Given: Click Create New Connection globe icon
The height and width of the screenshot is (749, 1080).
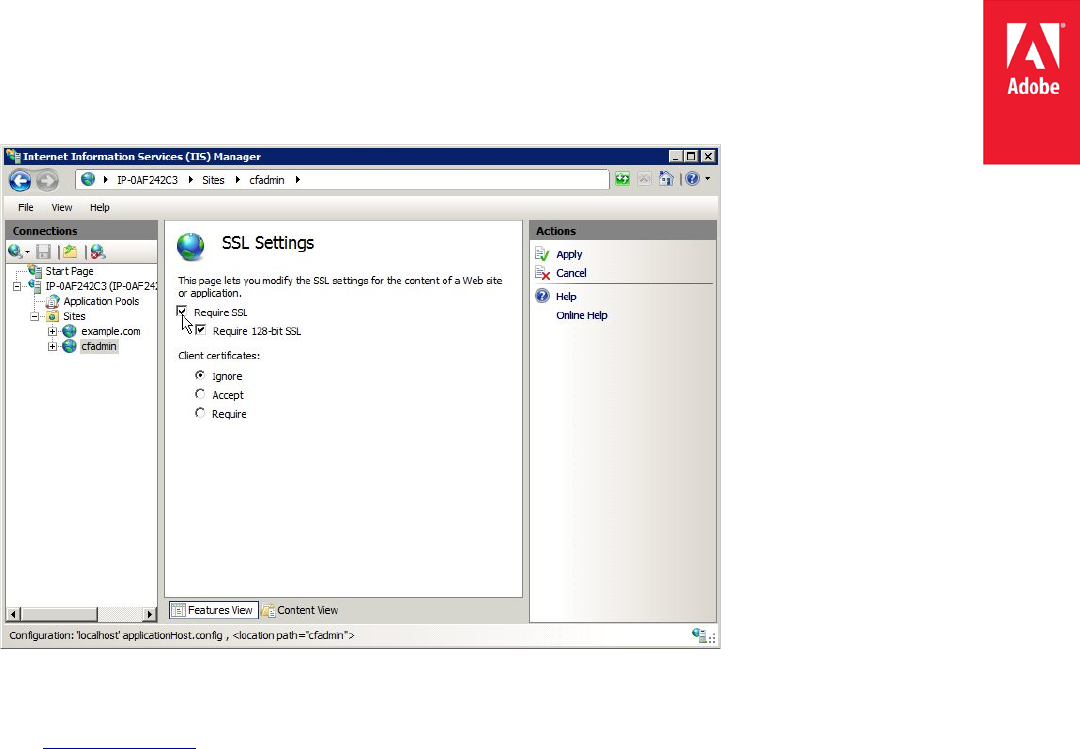Looking at the screenshot, I should pyautogui.click(x=15, y=252).
